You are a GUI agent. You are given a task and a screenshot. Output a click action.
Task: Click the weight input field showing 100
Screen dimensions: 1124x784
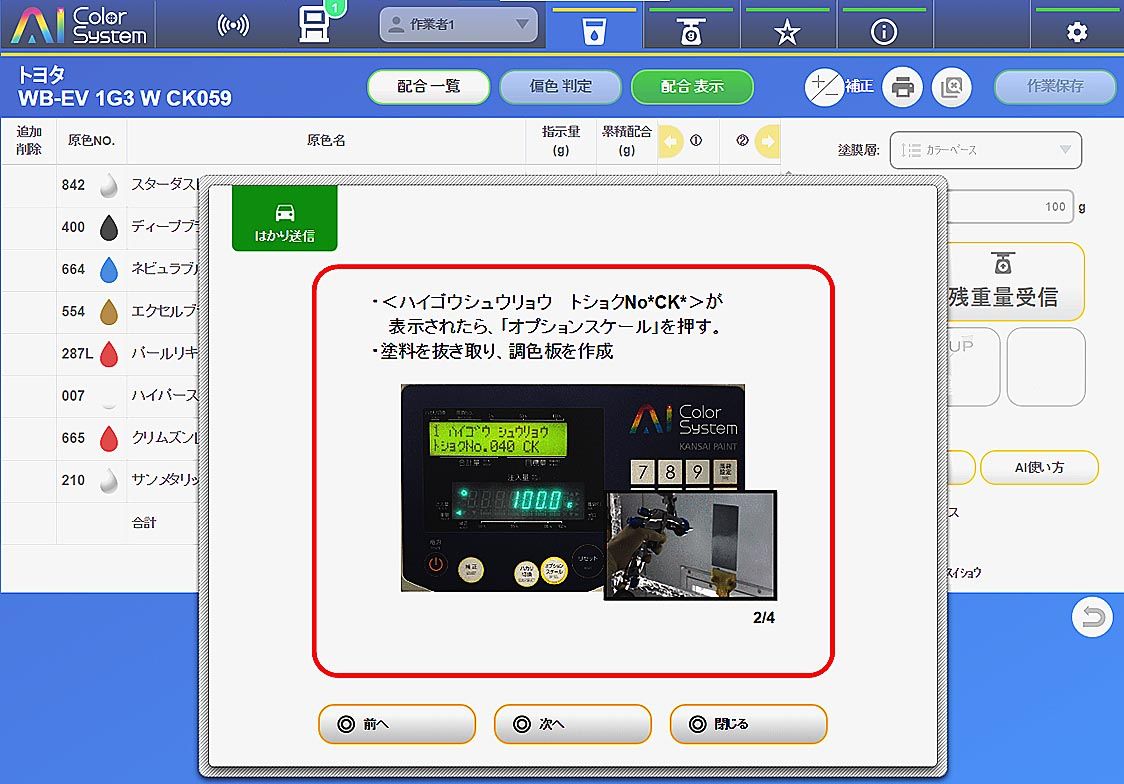1010,207
